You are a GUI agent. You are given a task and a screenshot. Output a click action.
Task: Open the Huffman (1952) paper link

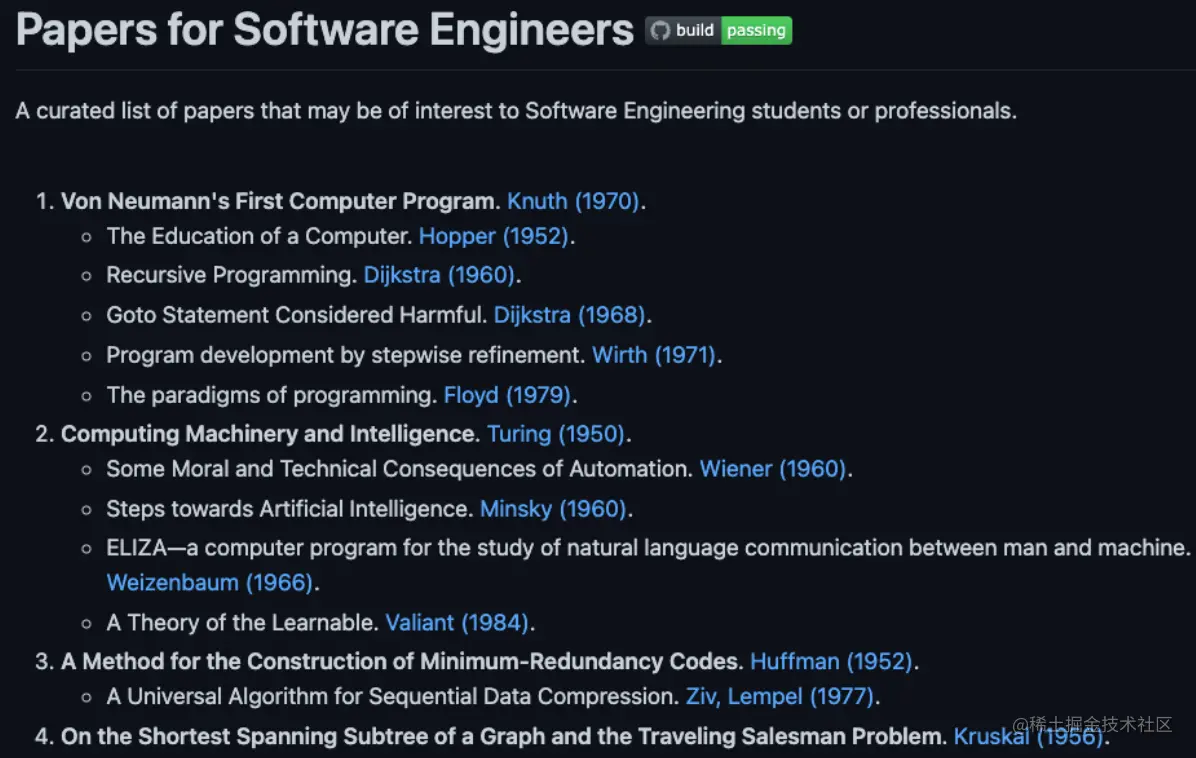(831, 661)
